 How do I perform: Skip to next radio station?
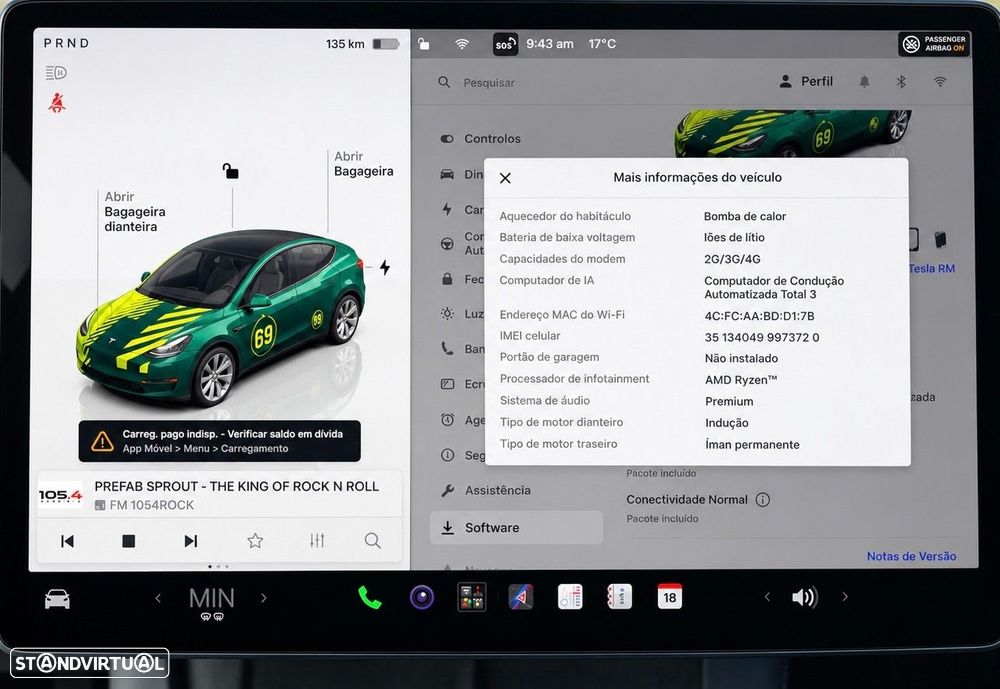pyautogui.click(x=190, y=541)
